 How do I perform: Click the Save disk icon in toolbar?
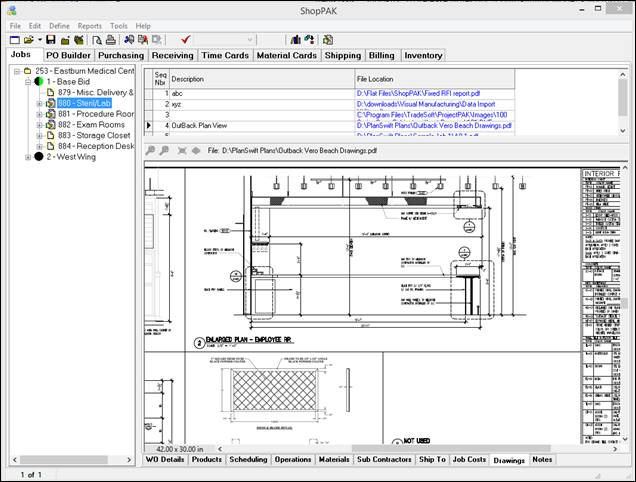51,40
